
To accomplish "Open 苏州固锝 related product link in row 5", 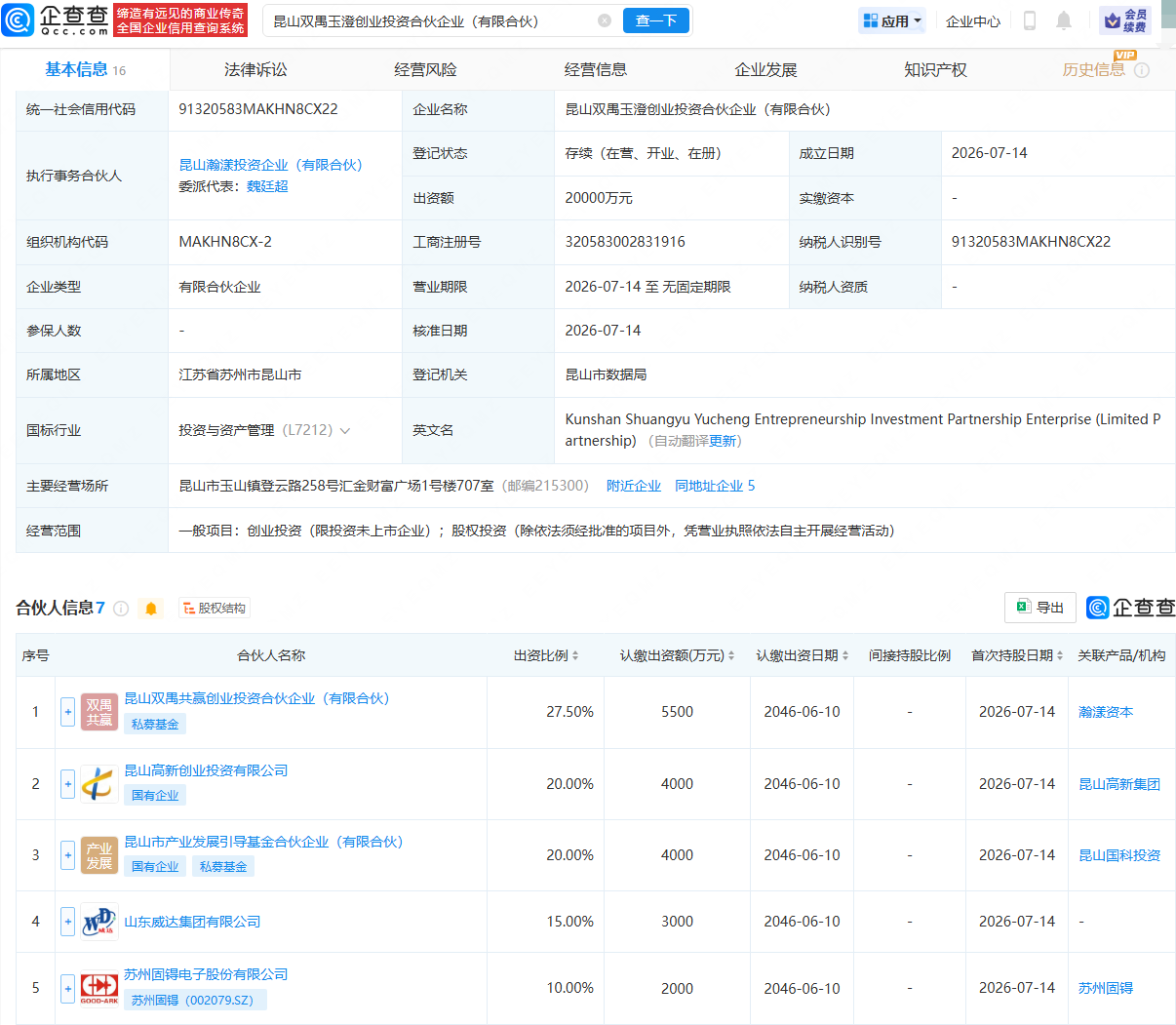I will tap(1106, 988).
